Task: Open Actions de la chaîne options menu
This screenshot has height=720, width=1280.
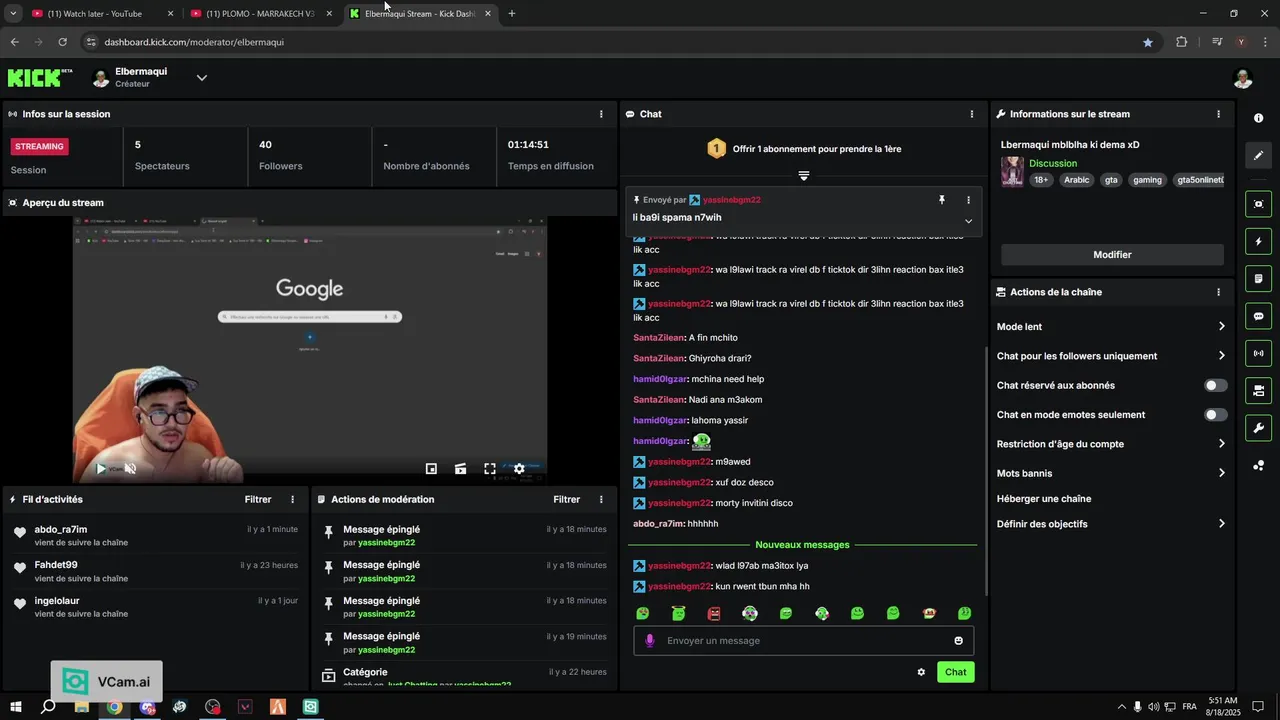Action: (1218, 292)
